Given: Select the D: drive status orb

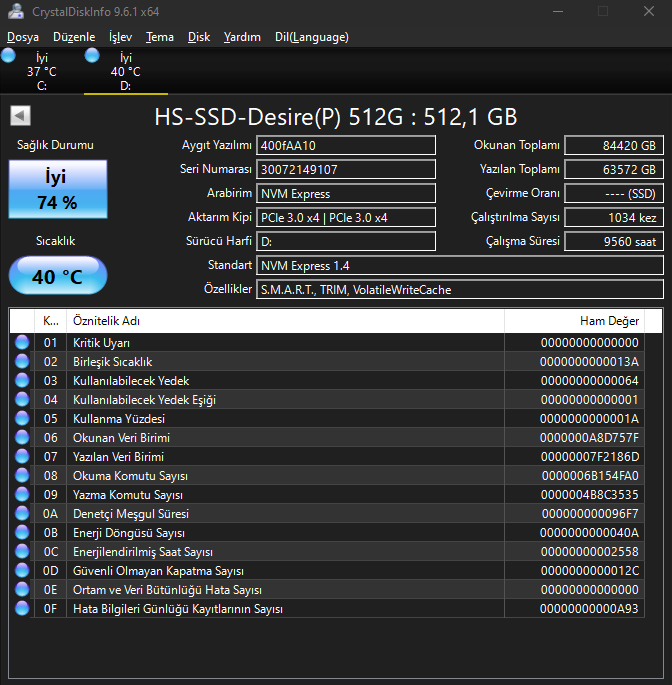Looking at the screenshot, I should [93, 56].
